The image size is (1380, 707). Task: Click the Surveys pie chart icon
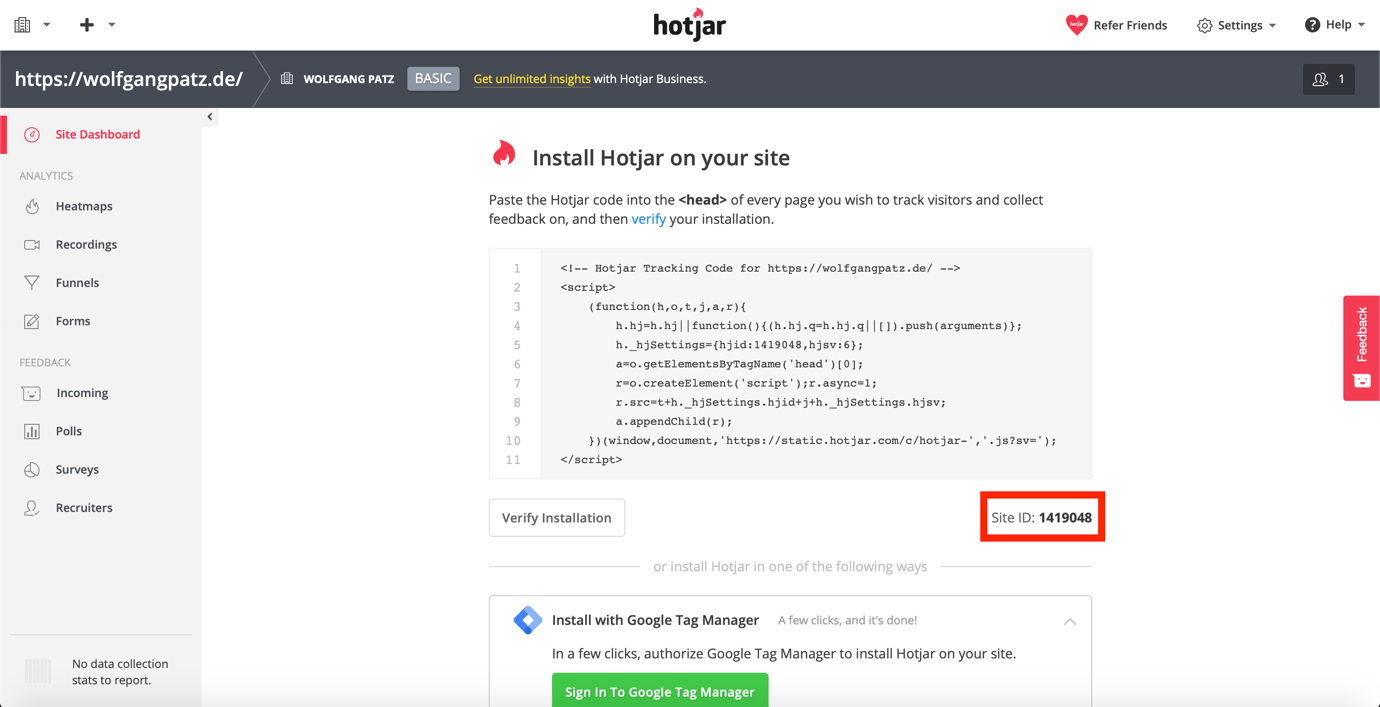[32, 469]
